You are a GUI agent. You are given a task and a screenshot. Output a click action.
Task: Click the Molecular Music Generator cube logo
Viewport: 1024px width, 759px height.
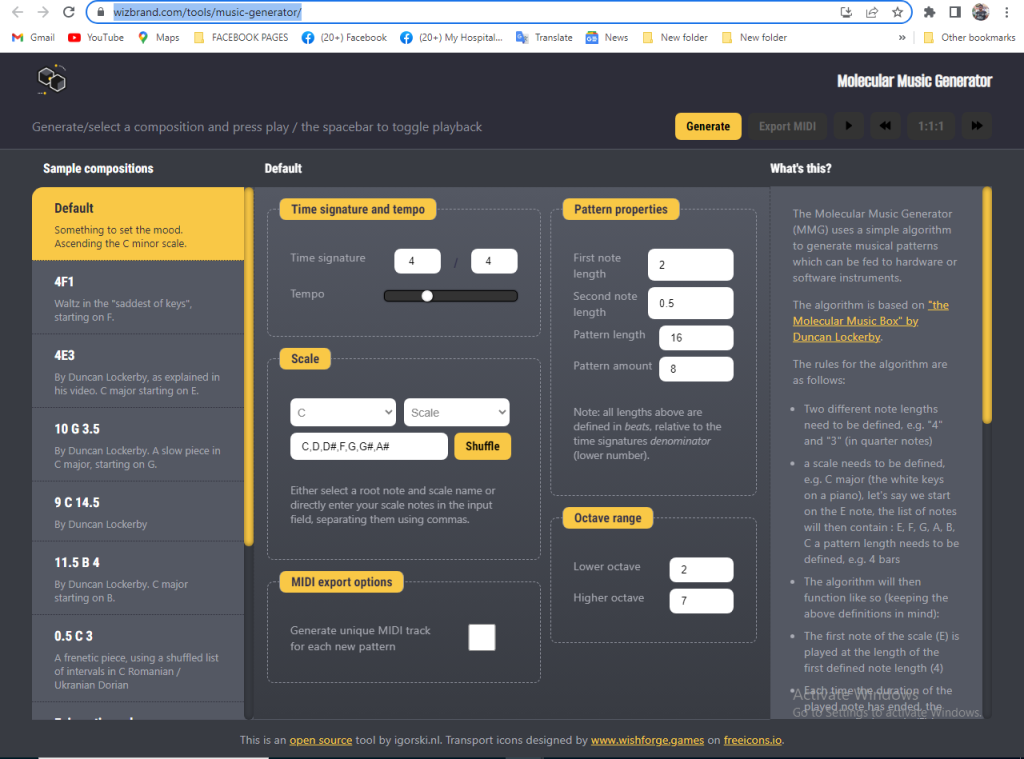point(52,80)
